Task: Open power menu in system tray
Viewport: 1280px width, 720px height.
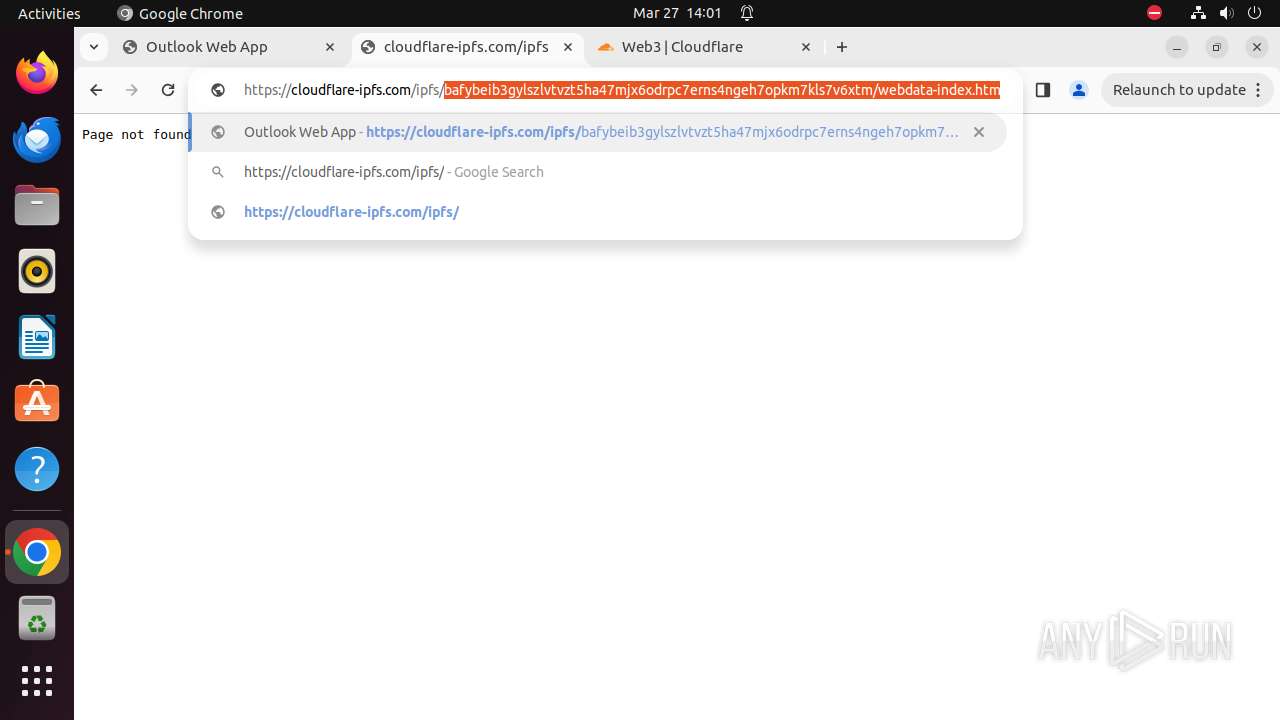Action: (1255, 13)
